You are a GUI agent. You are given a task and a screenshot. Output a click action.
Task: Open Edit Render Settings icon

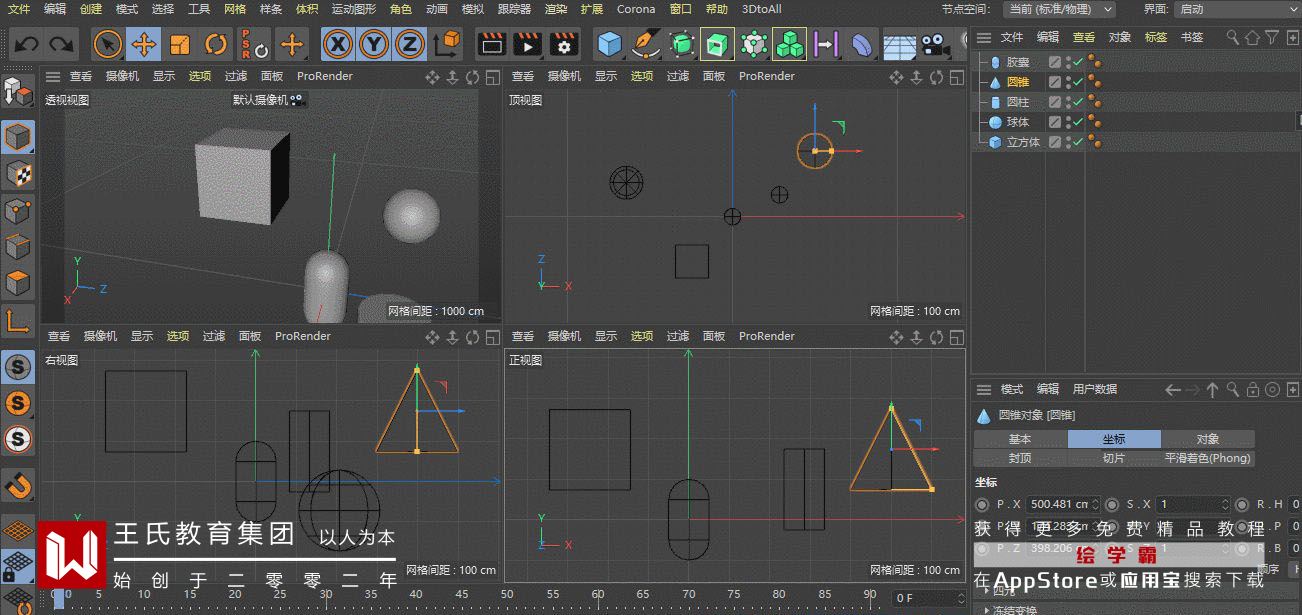coord(564,44)
